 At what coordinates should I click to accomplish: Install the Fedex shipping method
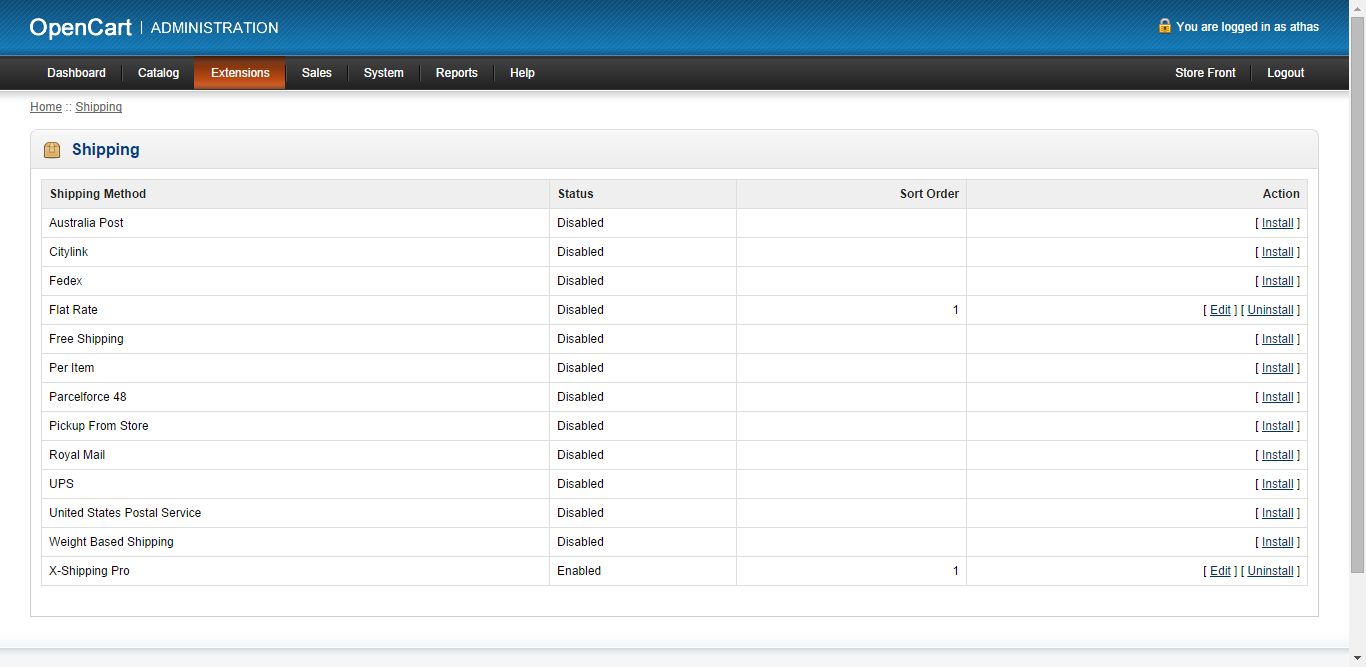1278,281
